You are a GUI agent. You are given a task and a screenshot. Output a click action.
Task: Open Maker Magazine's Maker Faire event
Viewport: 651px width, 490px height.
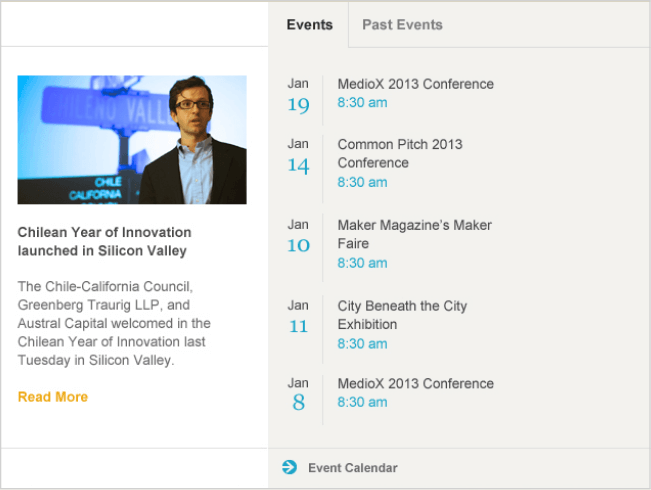pyautogui.click(x=414, y=234)
